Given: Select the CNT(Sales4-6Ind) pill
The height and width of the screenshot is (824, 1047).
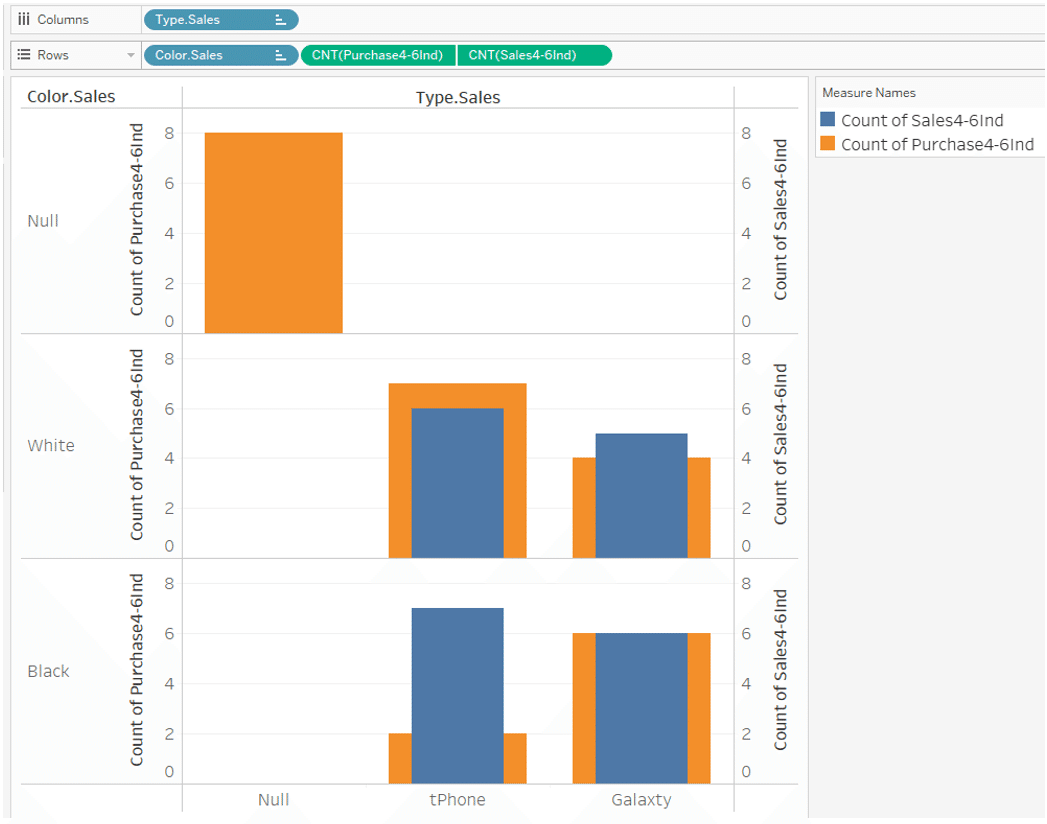Looking at the screenshot, I should click(534, 55).
